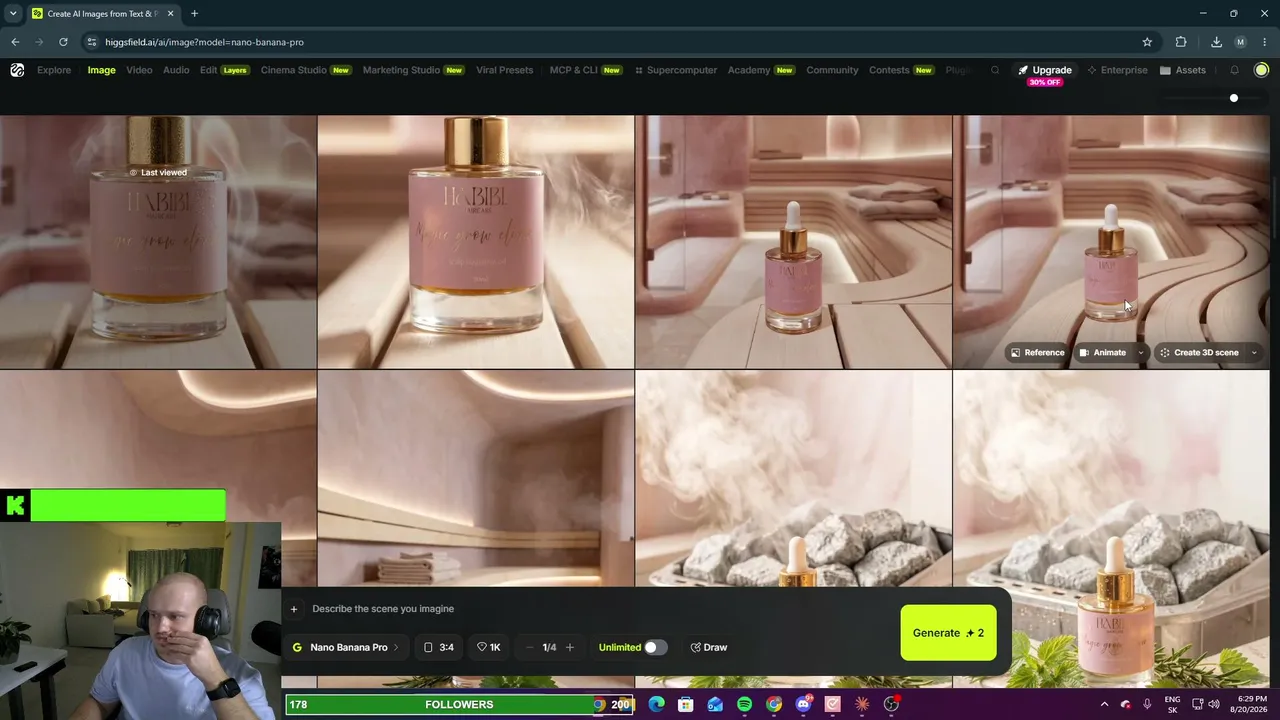Image resolution: width=1280 pixels, height=720 pixels.
Task: Adjust the thumbnail size slider
Action: 1234,98
